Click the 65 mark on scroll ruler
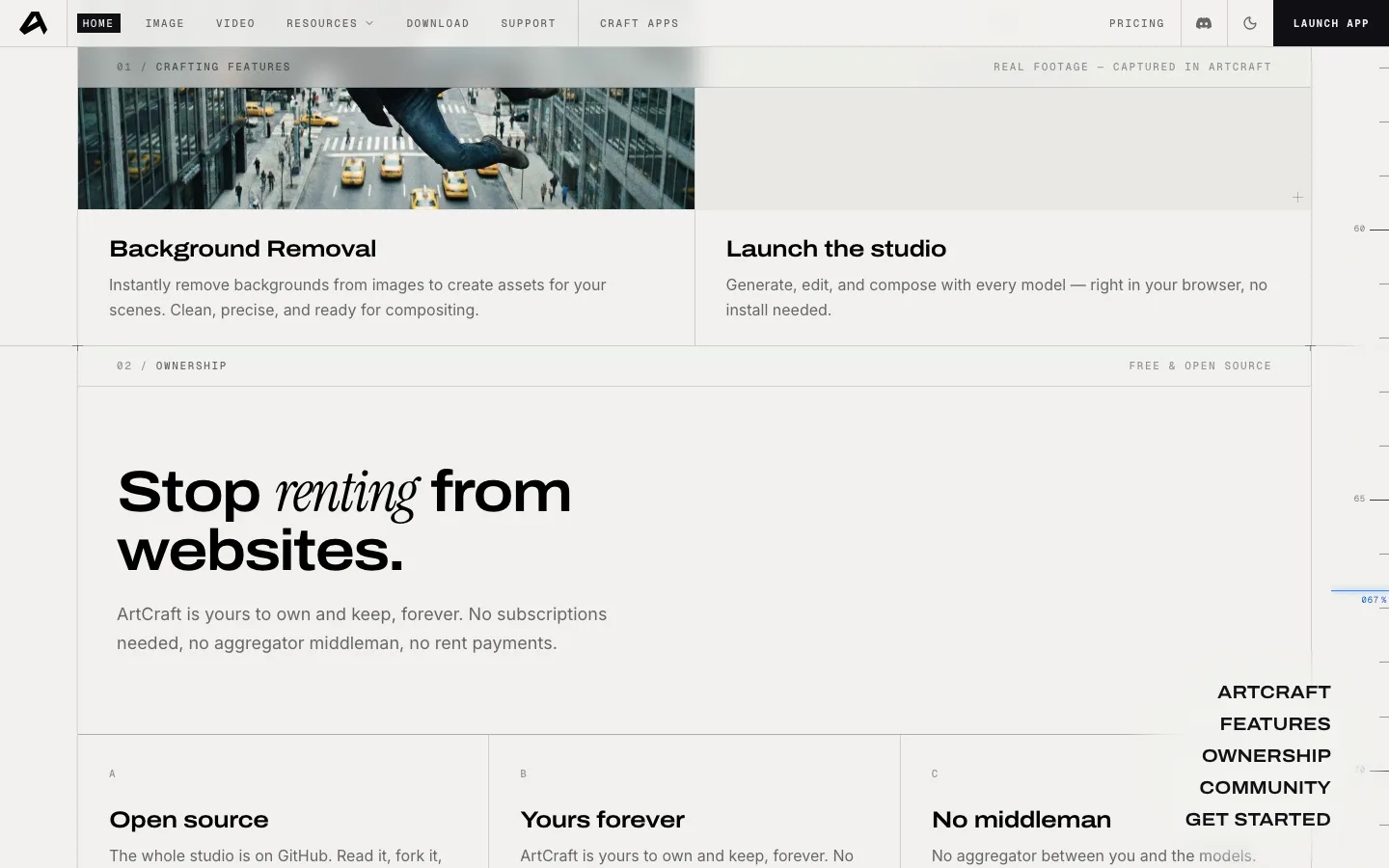This screenshot has height=868, width=1389. point(1359,500)
